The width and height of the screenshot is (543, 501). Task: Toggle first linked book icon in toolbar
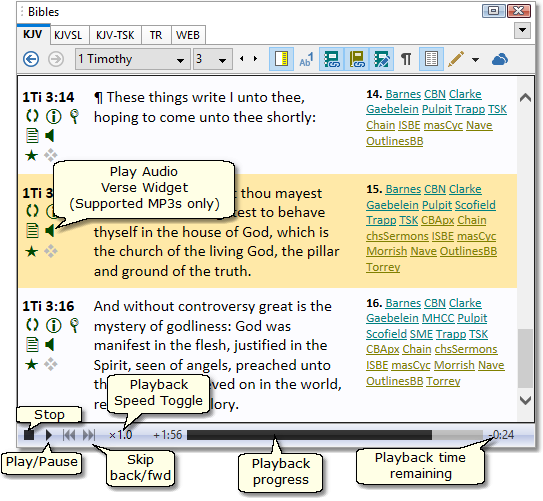pos(332,59)
